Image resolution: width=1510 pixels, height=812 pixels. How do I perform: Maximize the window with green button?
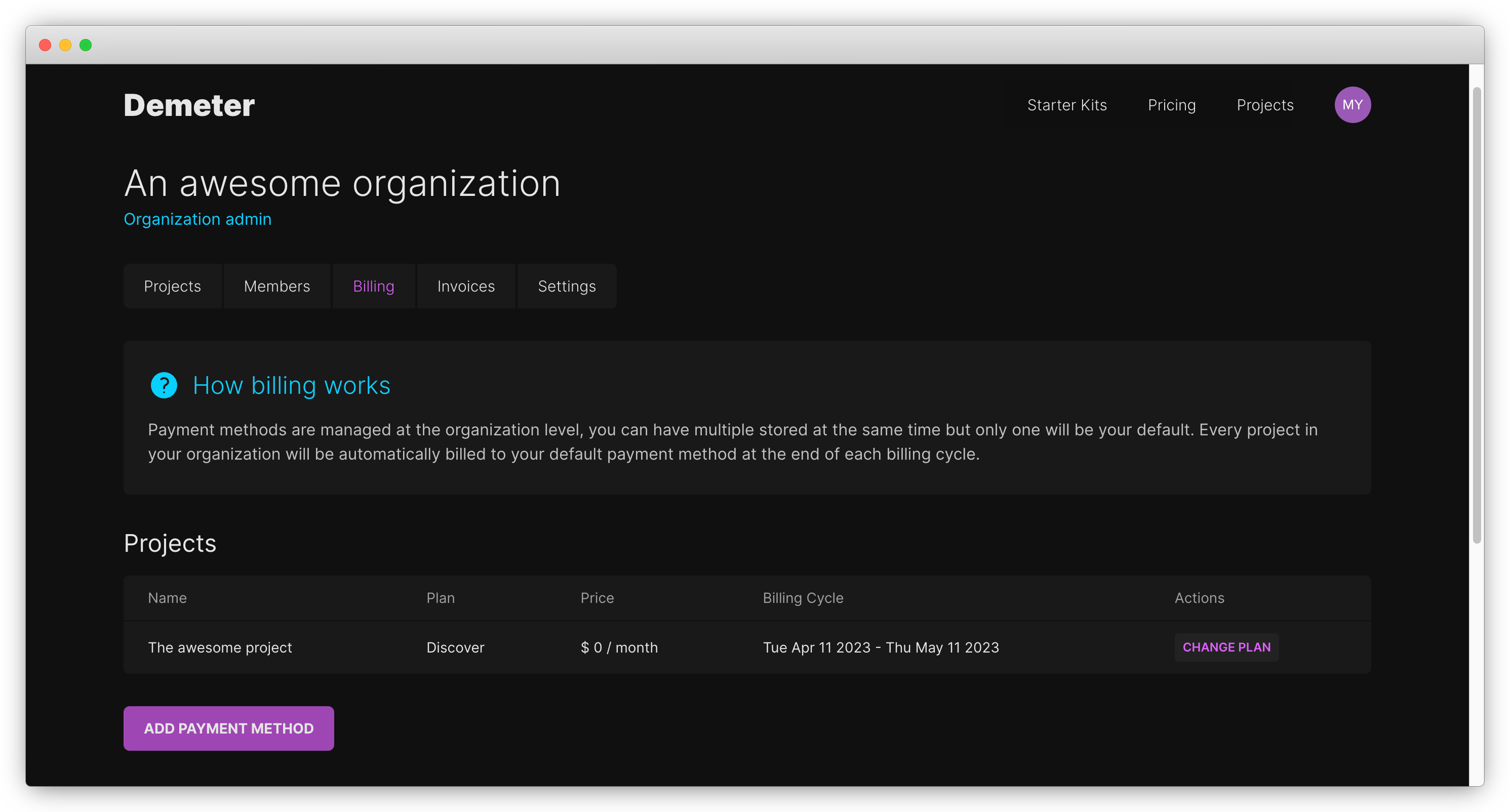coord(86,45)
